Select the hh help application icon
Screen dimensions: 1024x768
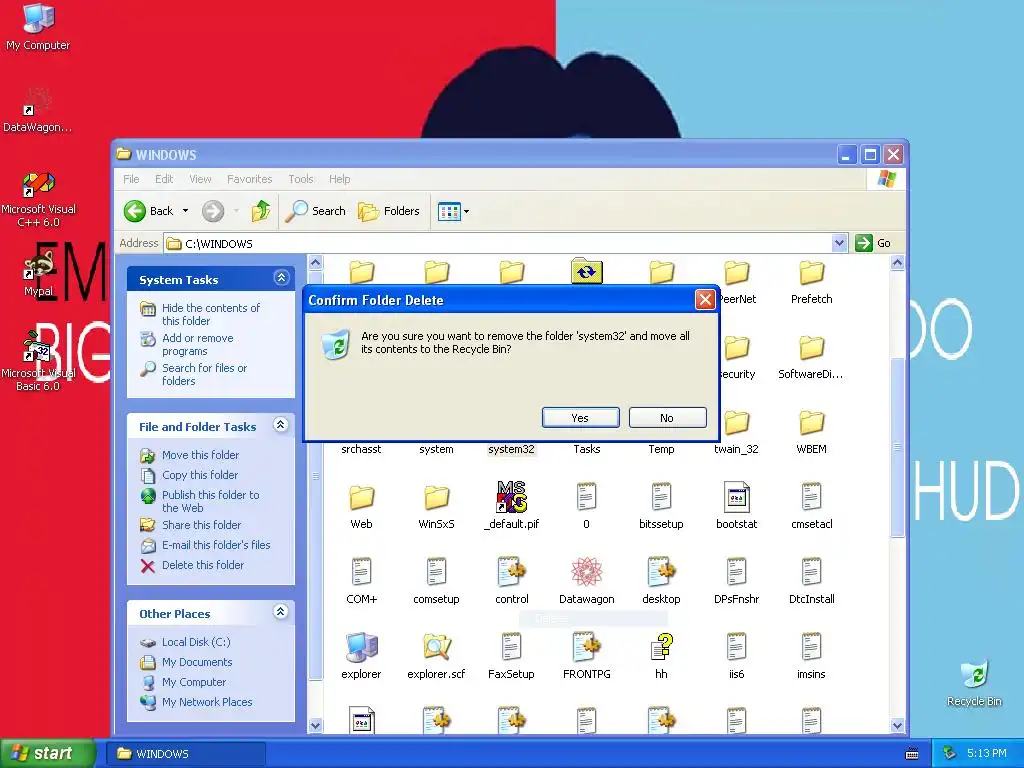tap(662, 647)
